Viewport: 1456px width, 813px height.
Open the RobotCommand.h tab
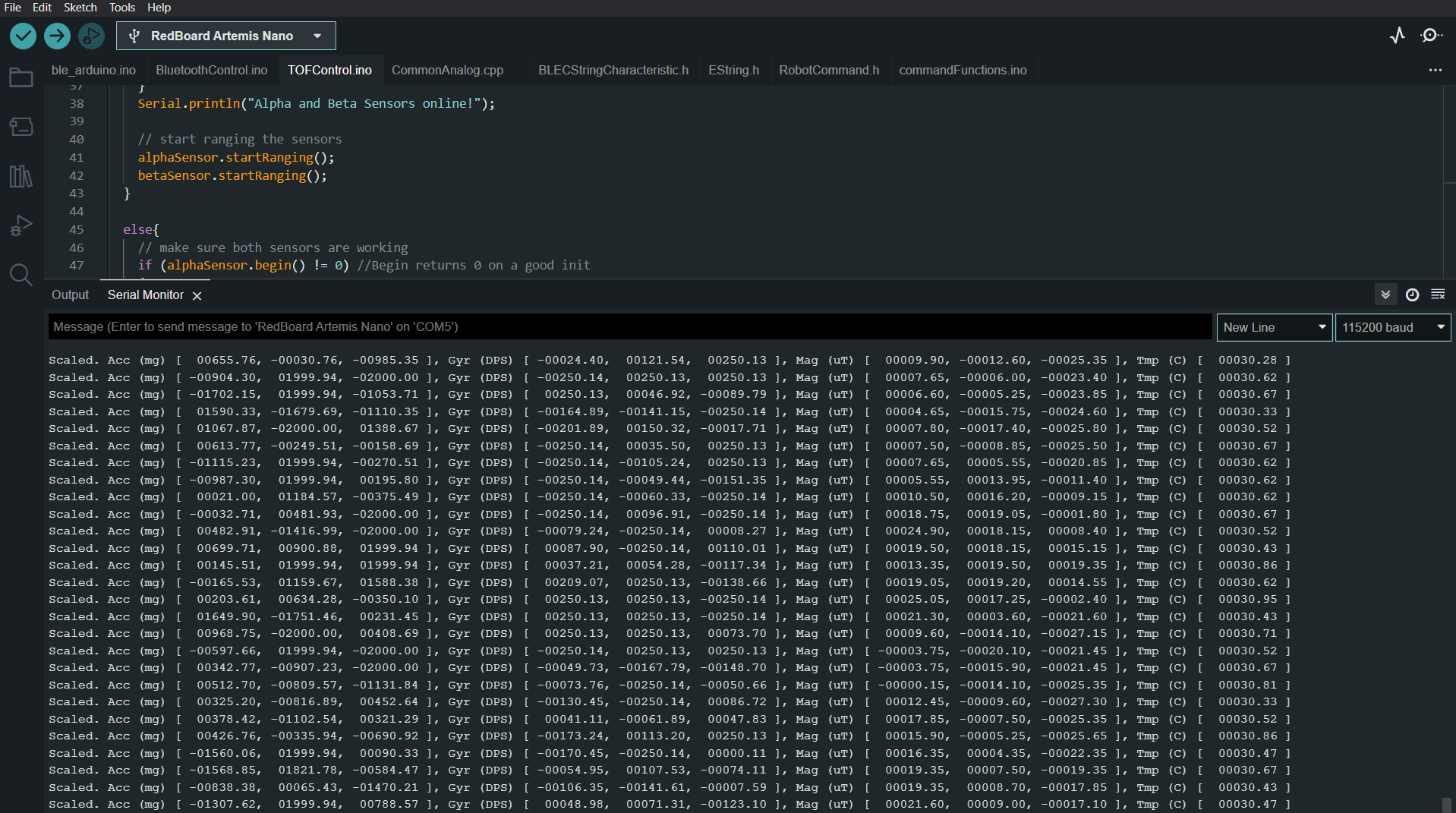point(829,70)
